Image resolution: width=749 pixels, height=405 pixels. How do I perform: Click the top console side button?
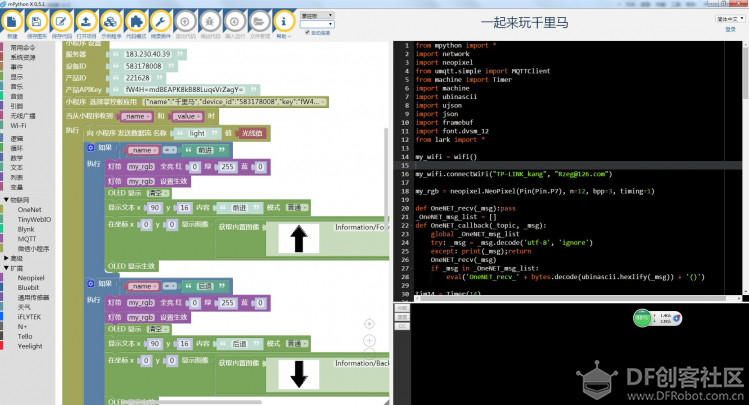pyautogui.click(x=402, y=309)
